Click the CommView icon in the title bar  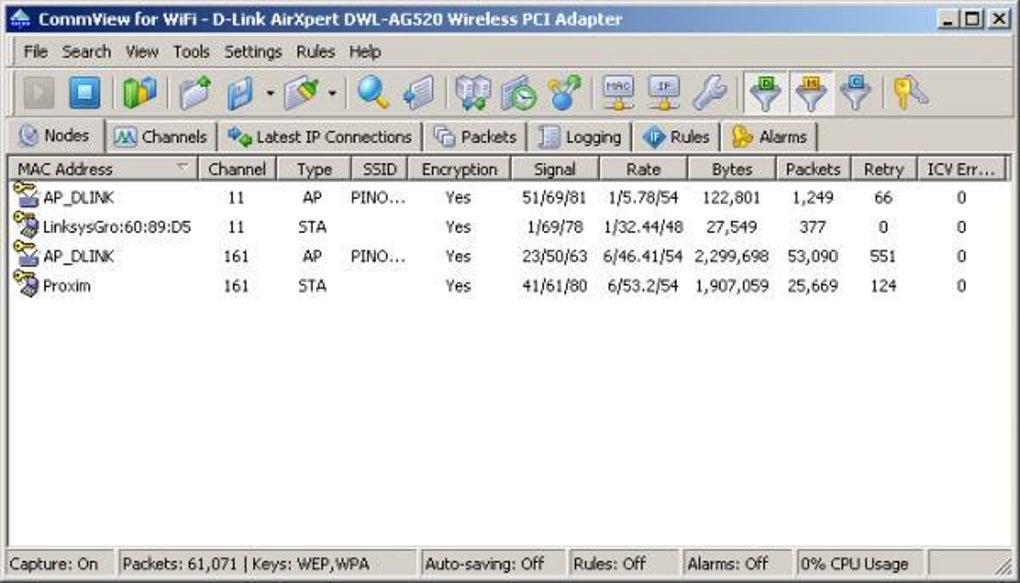(21, 19)
